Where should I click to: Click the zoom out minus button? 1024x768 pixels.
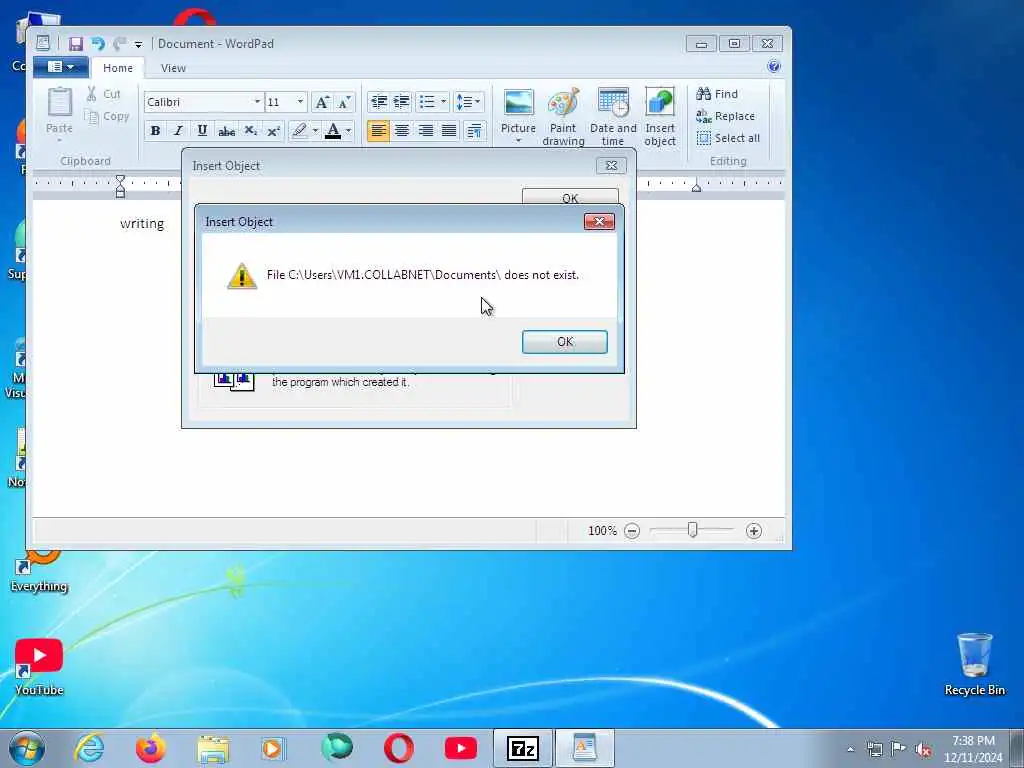point(632,531)
